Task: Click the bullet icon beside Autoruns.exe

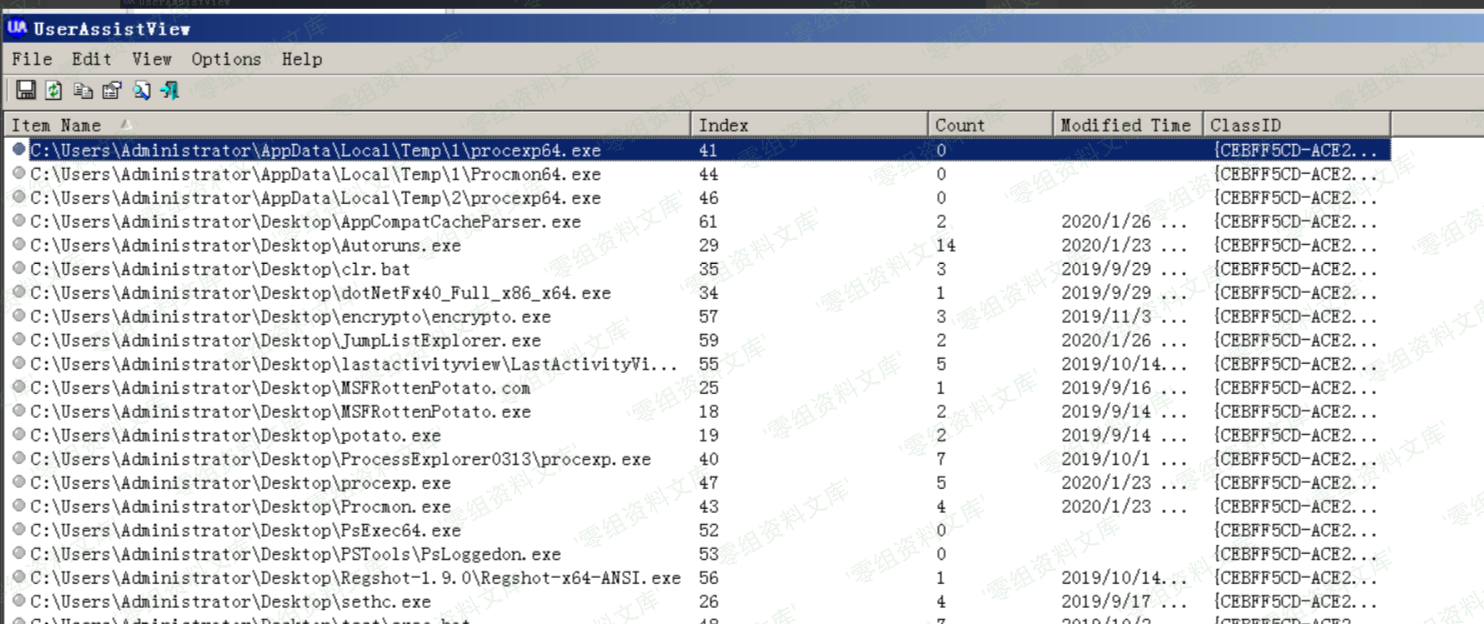Action: (19, 245)
